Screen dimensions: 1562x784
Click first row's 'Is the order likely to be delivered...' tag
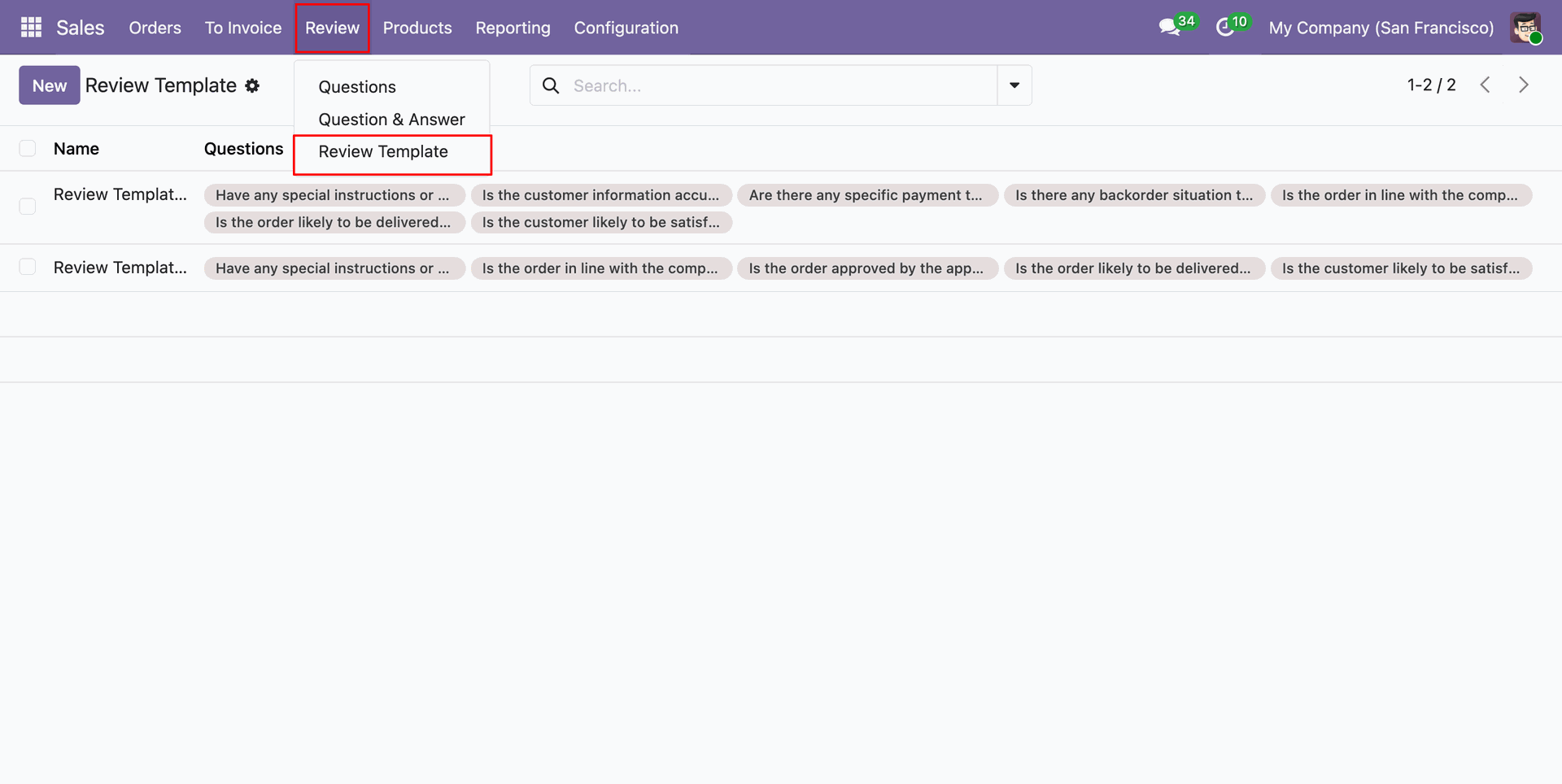(334, 222)
